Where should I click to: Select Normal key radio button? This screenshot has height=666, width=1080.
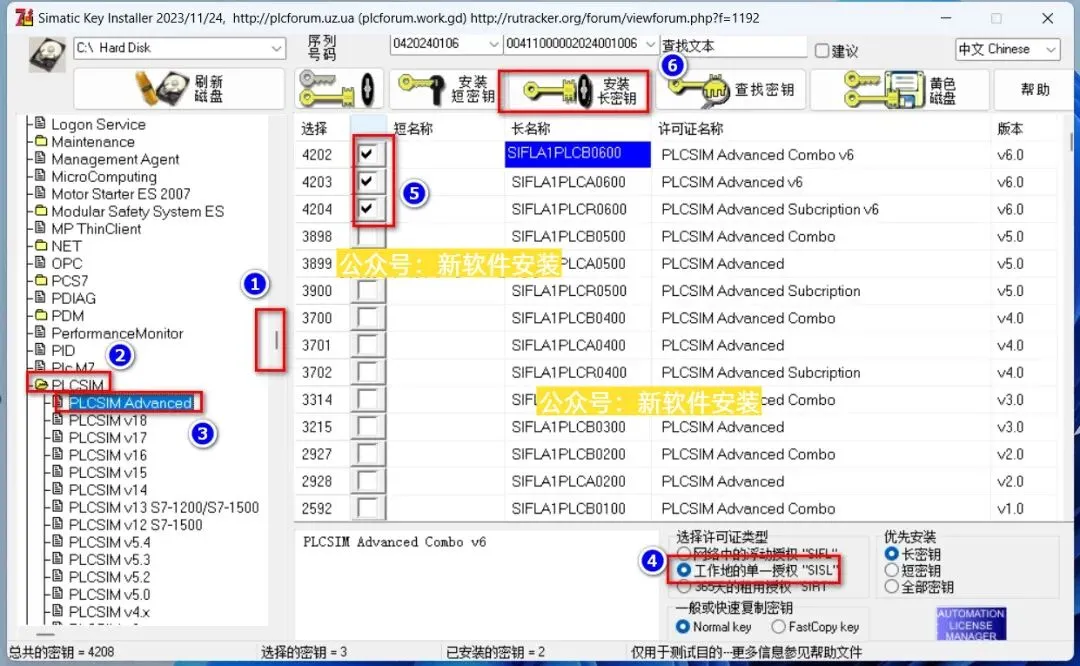pyautogui.click(x=683, y=627)
